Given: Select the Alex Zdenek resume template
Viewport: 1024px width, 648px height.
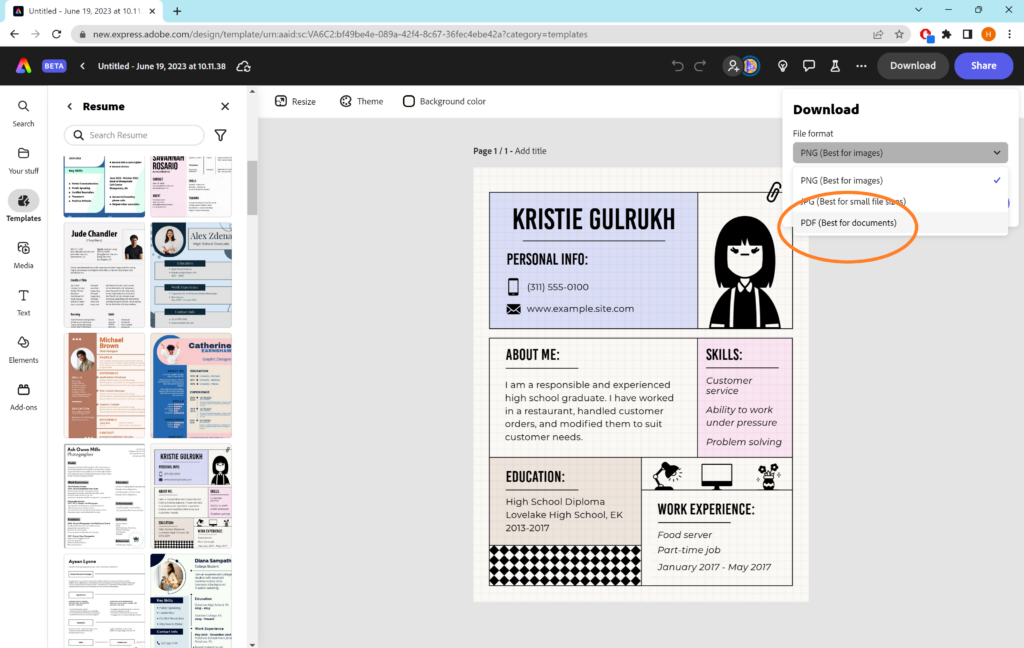Looking at the screenshot, I should [x=191, y=275].
